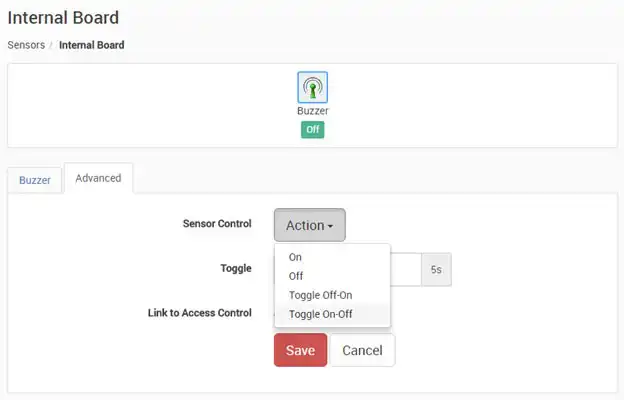This screenshot has width=624, height=400.
Task: Click the 5s unit addon
Action: [436, 269]
